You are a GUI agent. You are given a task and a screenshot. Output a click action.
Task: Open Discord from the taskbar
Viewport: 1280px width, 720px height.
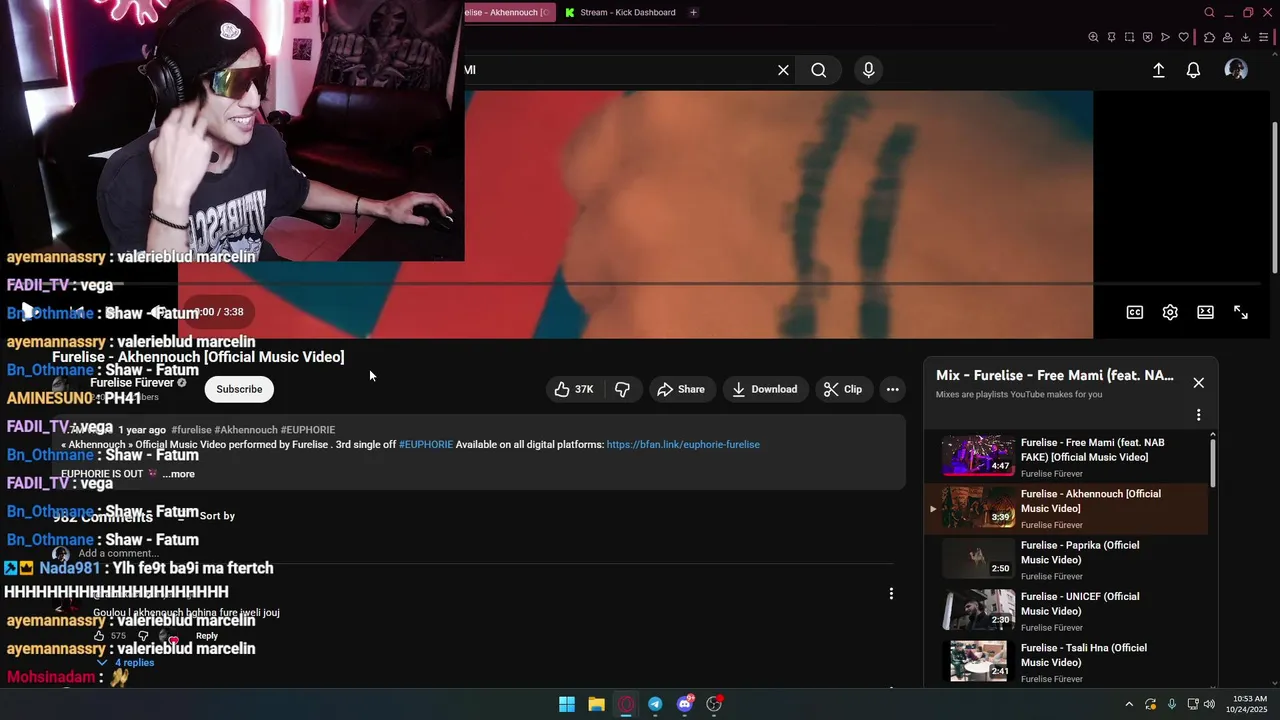(x=685, y=704)
